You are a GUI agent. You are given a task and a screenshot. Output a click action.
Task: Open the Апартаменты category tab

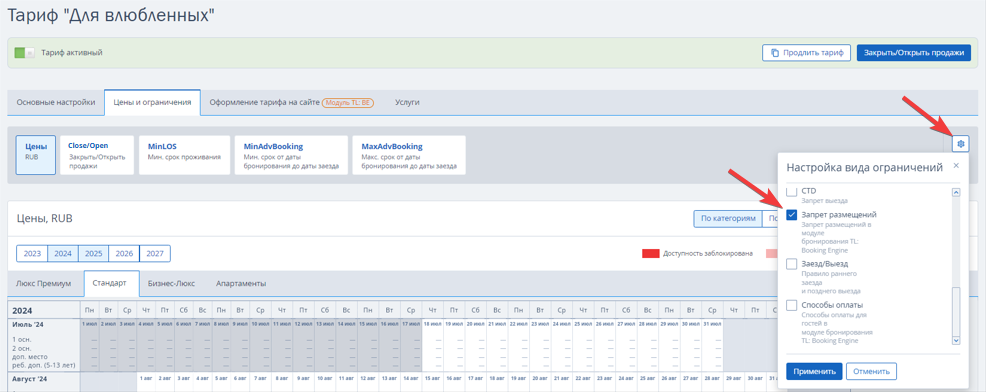point(241,284)
